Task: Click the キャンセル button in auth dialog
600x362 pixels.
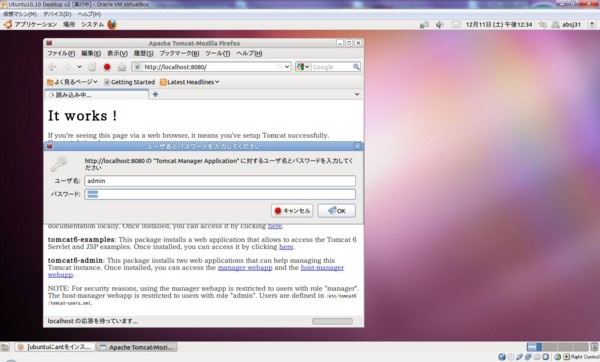Action: [292, 210]
